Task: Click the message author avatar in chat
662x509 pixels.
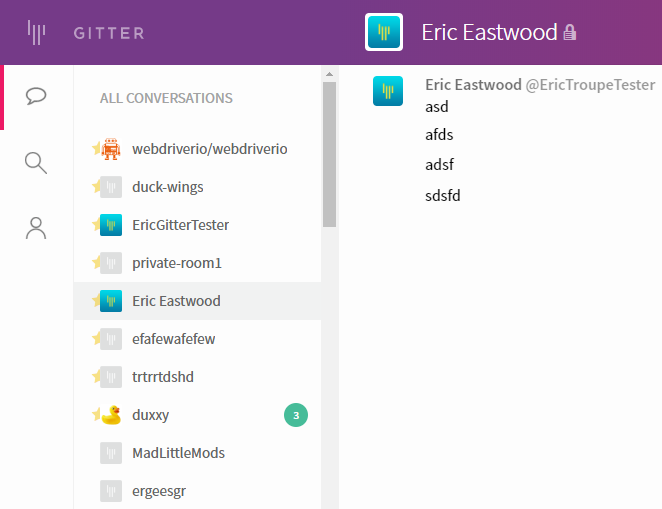Action: point(388,91)
